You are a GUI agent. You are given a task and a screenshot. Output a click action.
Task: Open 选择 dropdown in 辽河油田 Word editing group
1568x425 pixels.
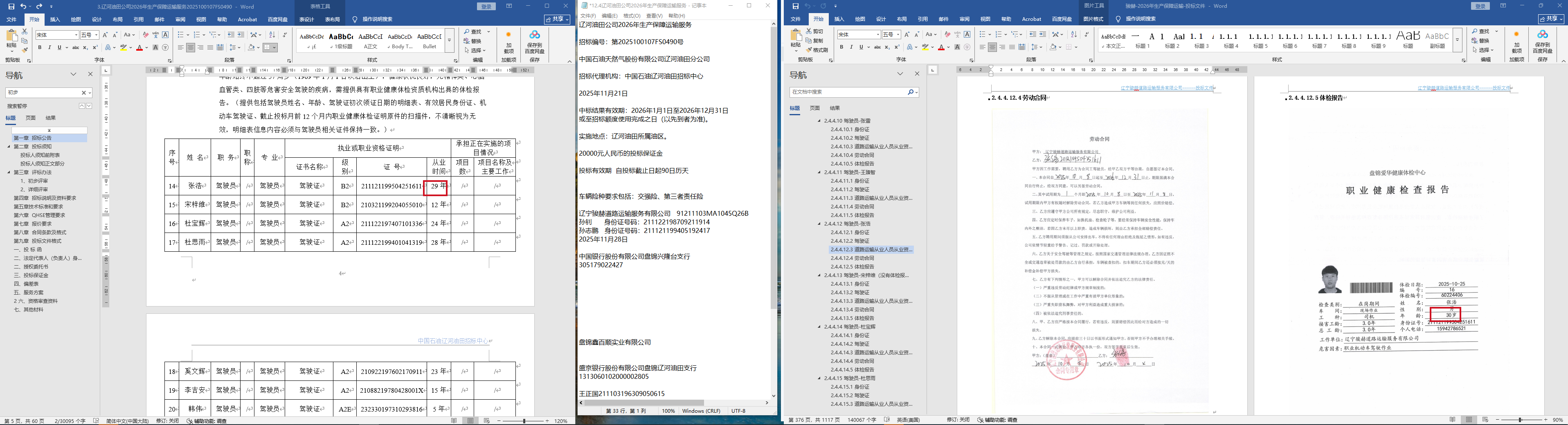475,50
